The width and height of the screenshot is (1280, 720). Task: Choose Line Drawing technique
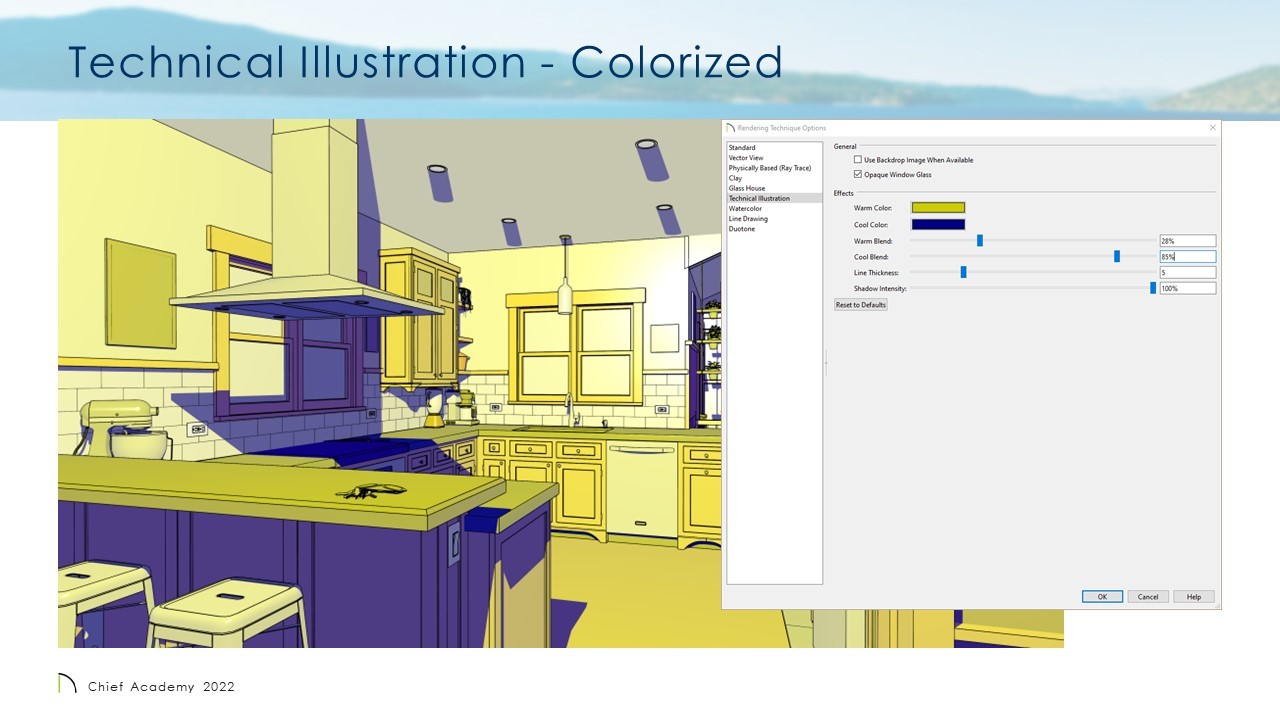click(x=748, y=219)
